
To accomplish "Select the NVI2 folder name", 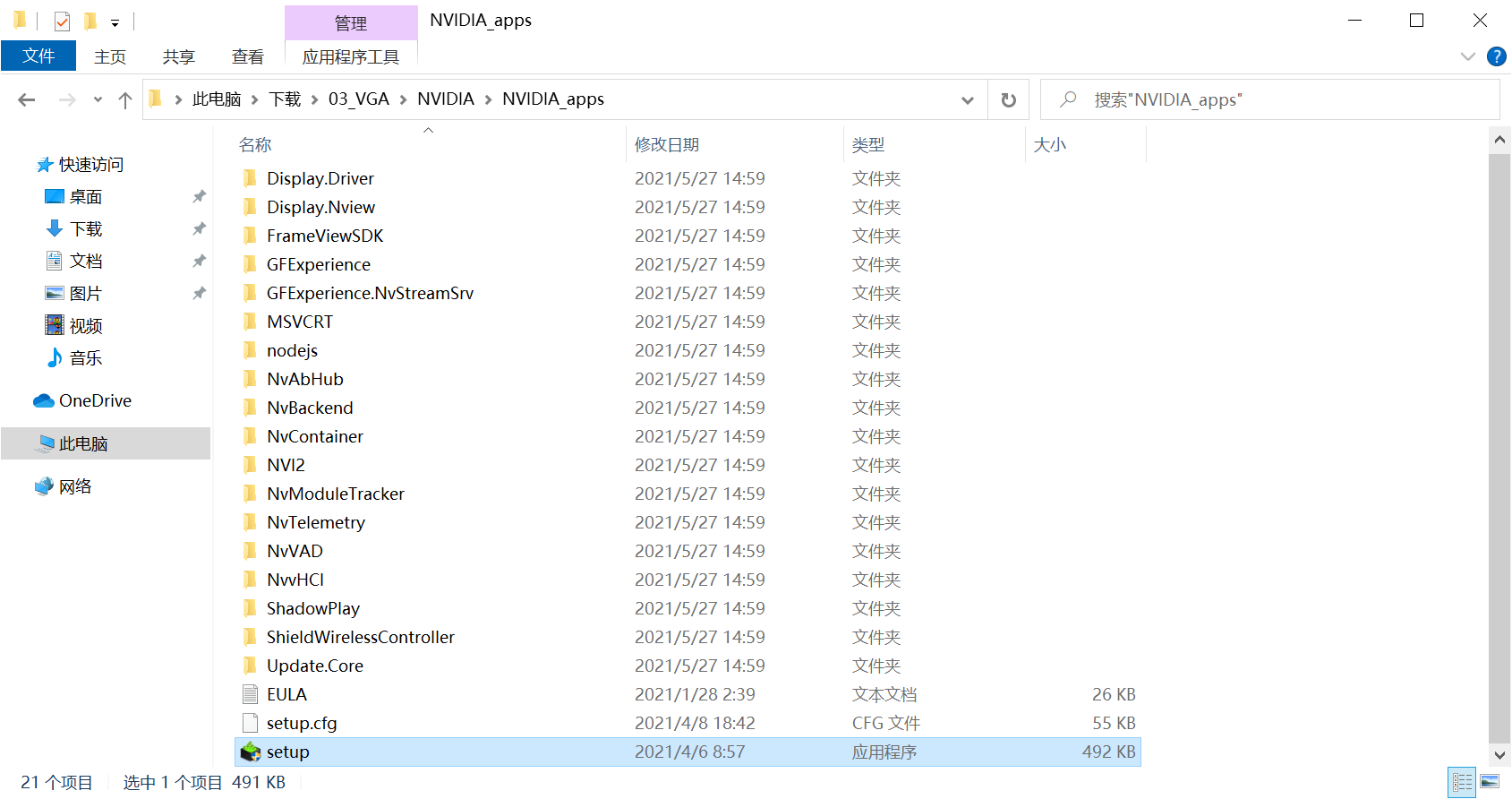I will point(286,465).
